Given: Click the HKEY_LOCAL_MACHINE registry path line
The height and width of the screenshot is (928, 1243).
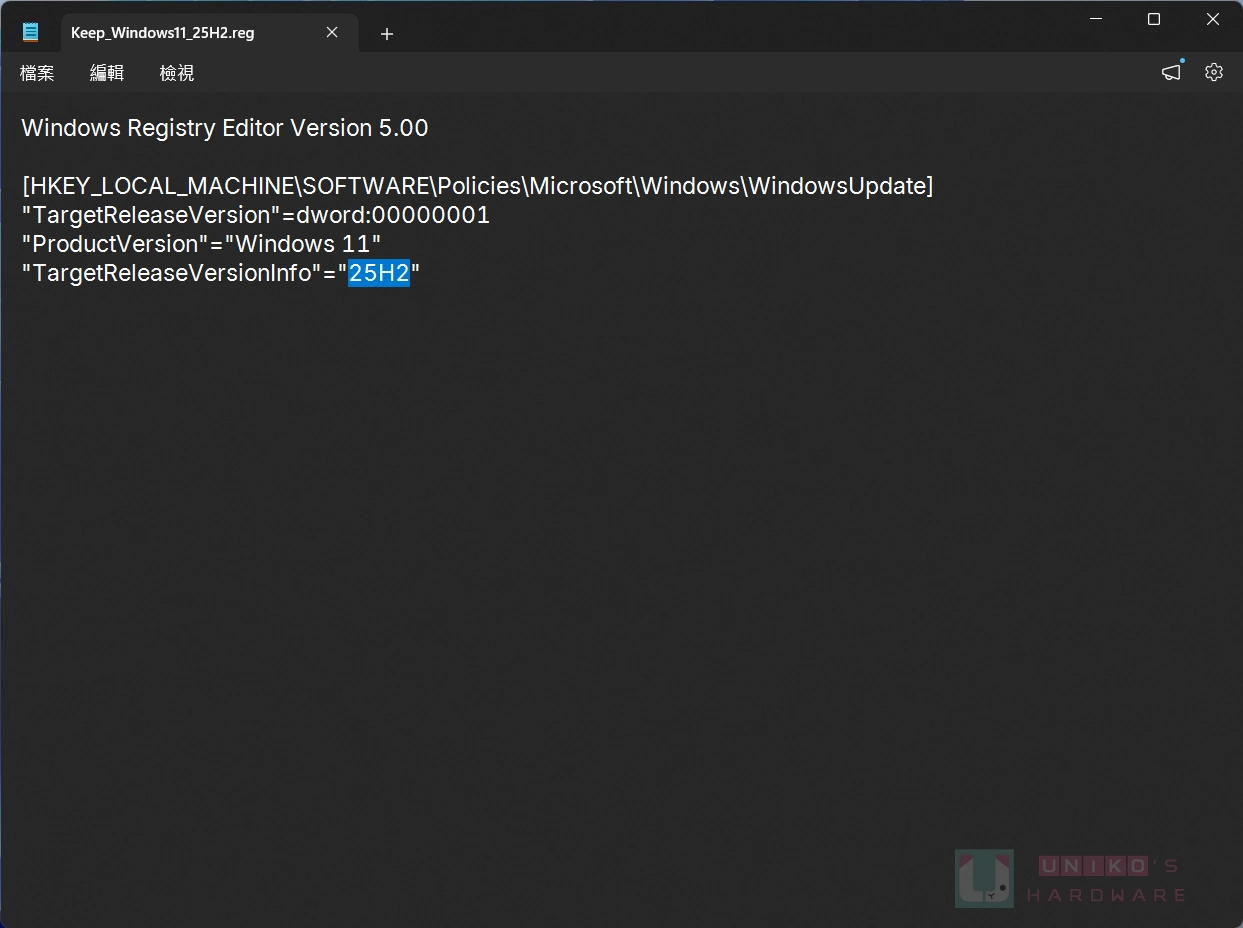Looking at the screenshot, I should pos(477,186).
